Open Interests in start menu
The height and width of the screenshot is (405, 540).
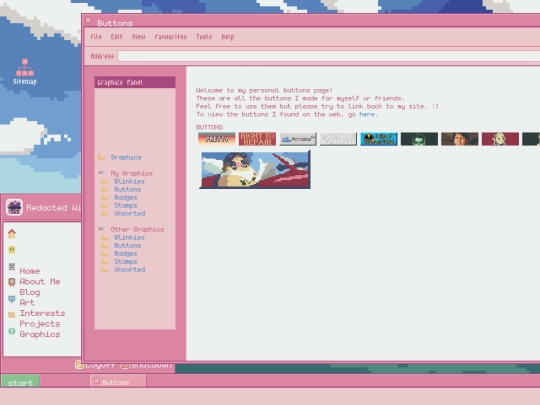click(42, 313)
